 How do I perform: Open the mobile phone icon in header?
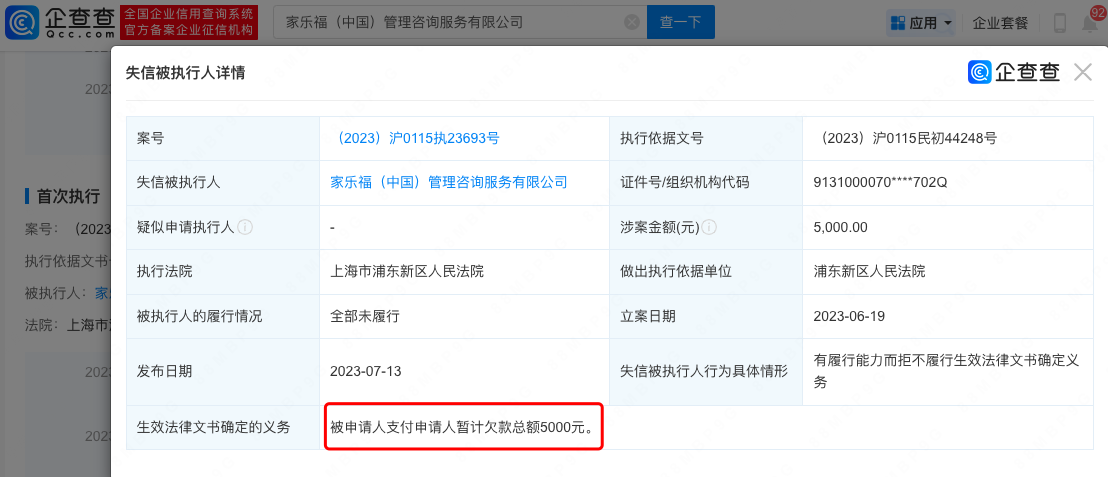tap(1059, 23)
